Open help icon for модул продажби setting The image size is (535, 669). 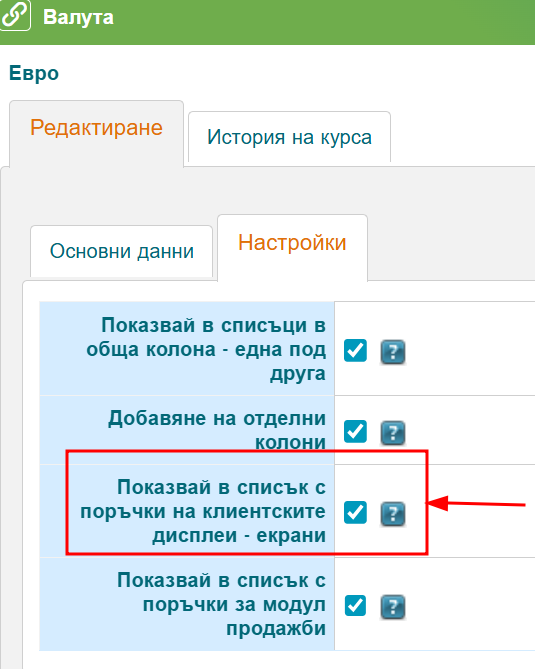[x=393, y=606]
